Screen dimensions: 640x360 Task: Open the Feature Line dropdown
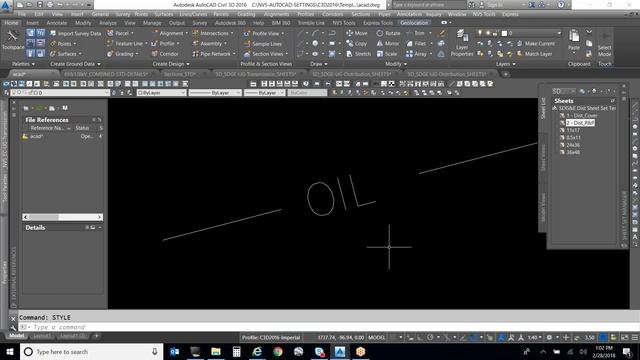(x=127, y=44)
